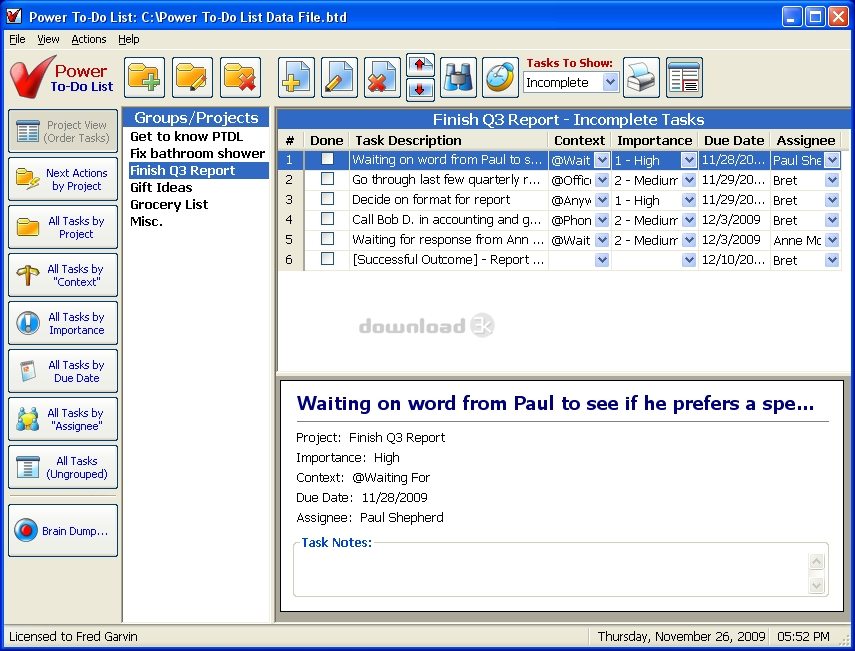The image size is (855, 651).
Task: Open the Actions menu
Action: [x=88, y=39]
